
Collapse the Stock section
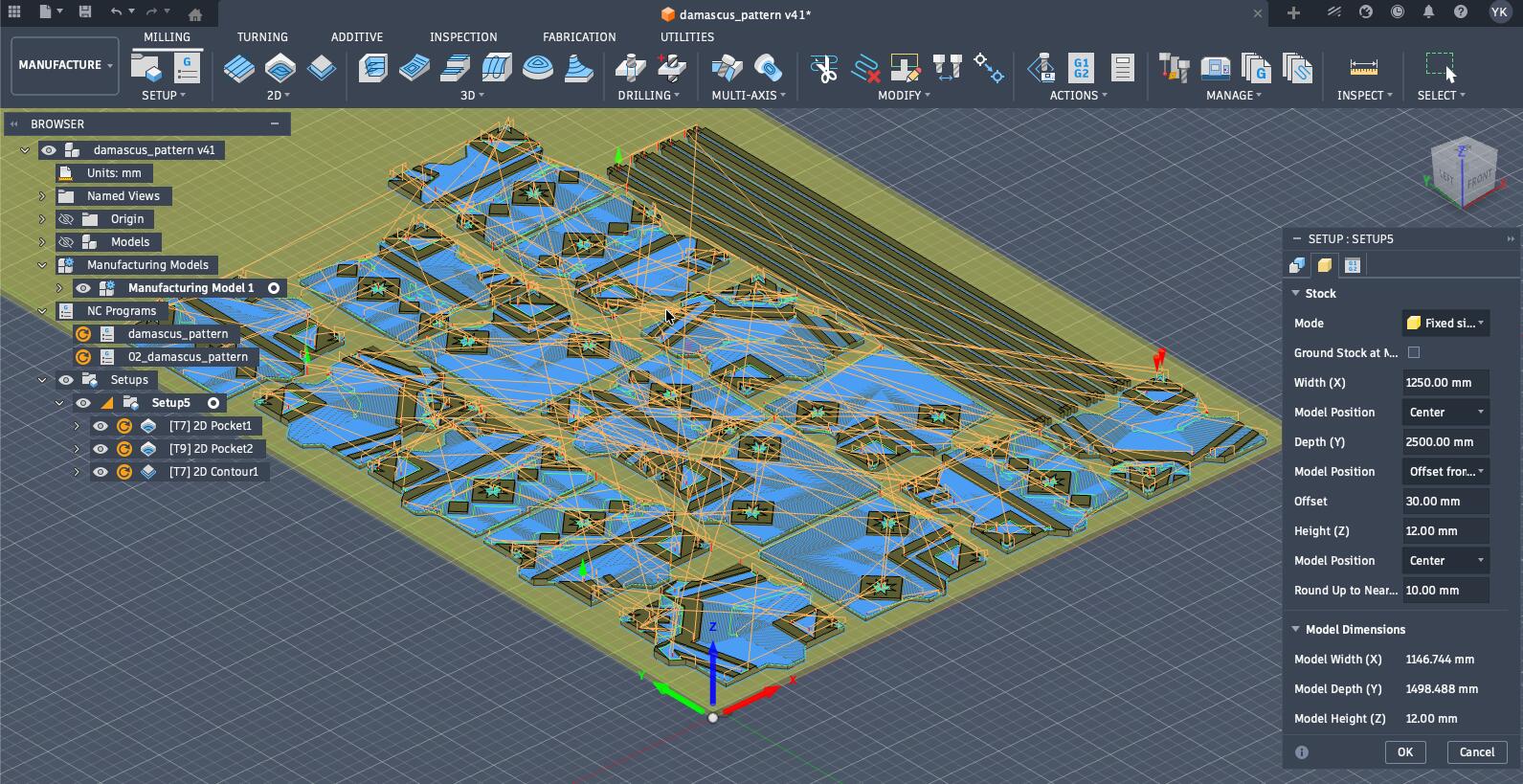coord(1295,293)
